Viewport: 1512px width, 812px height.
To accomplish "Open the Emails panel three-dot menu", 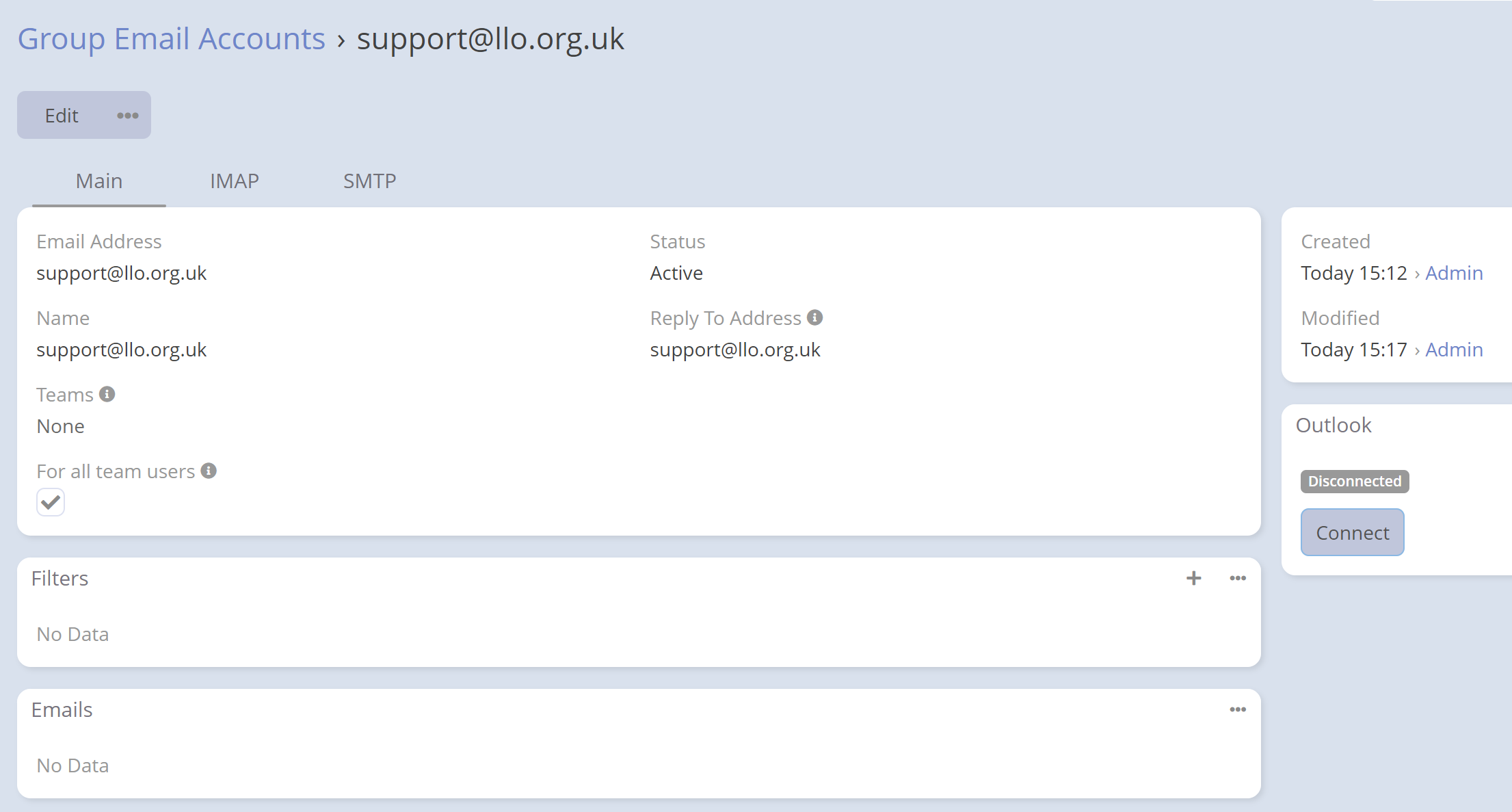I will pyautogui.click(x=1237, y=709).
